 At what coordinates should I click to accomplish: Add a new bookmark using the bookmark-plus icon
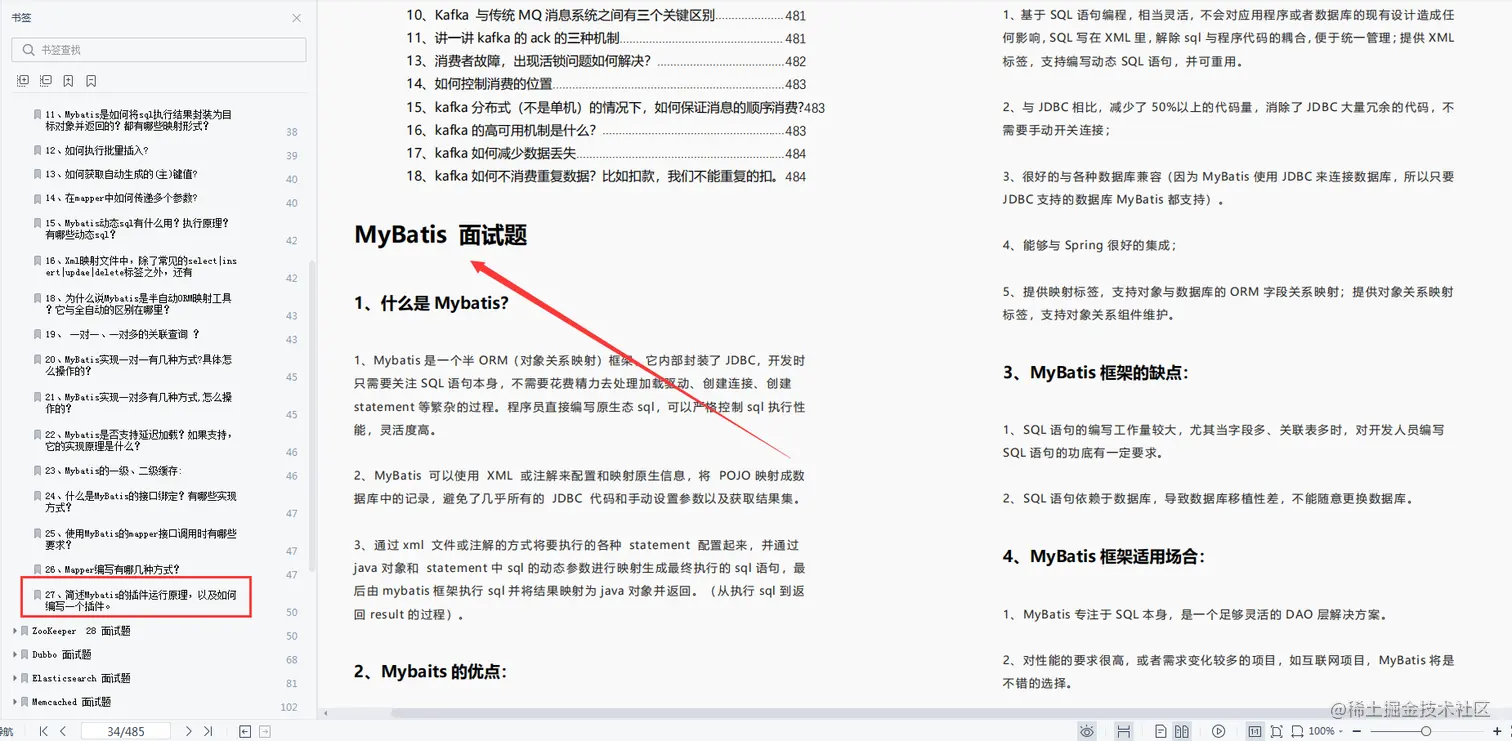point(68,80)
